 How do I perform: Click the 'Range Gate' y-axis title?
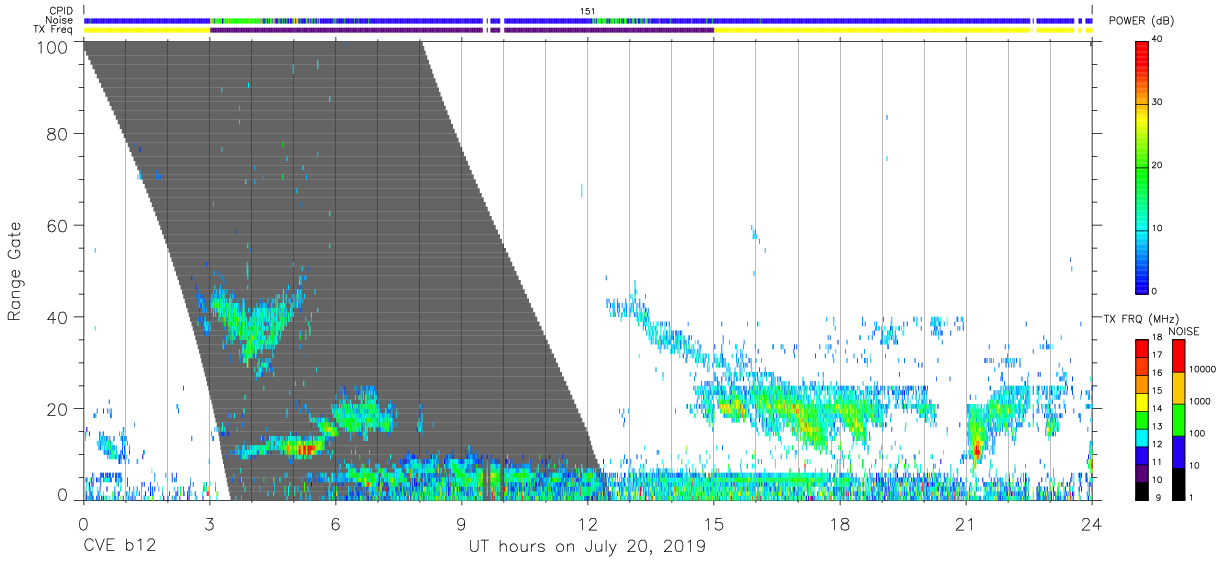tap(16, 270)
